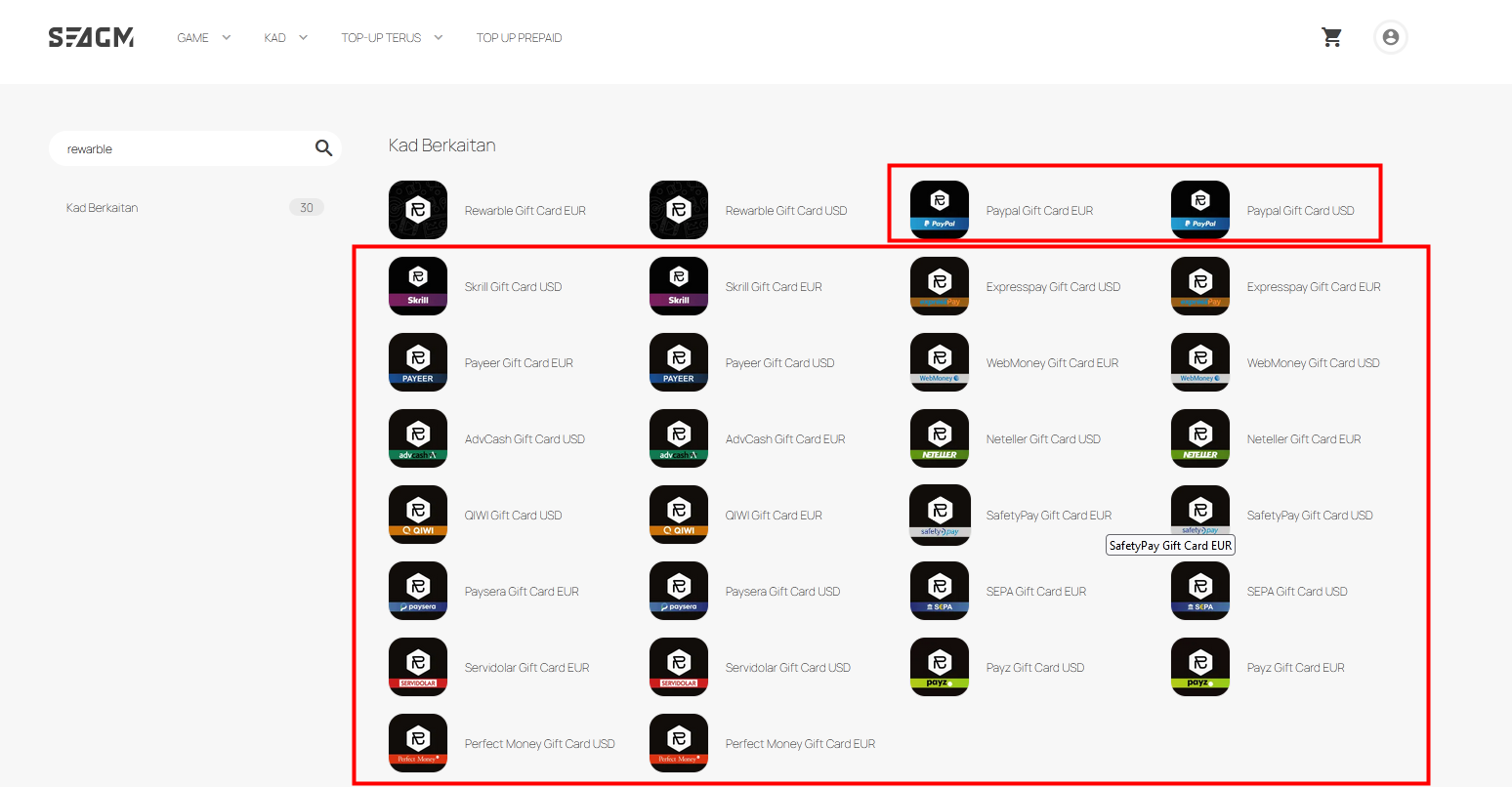Open the WebMoney Gift Card USD icon

point(1200,362)
